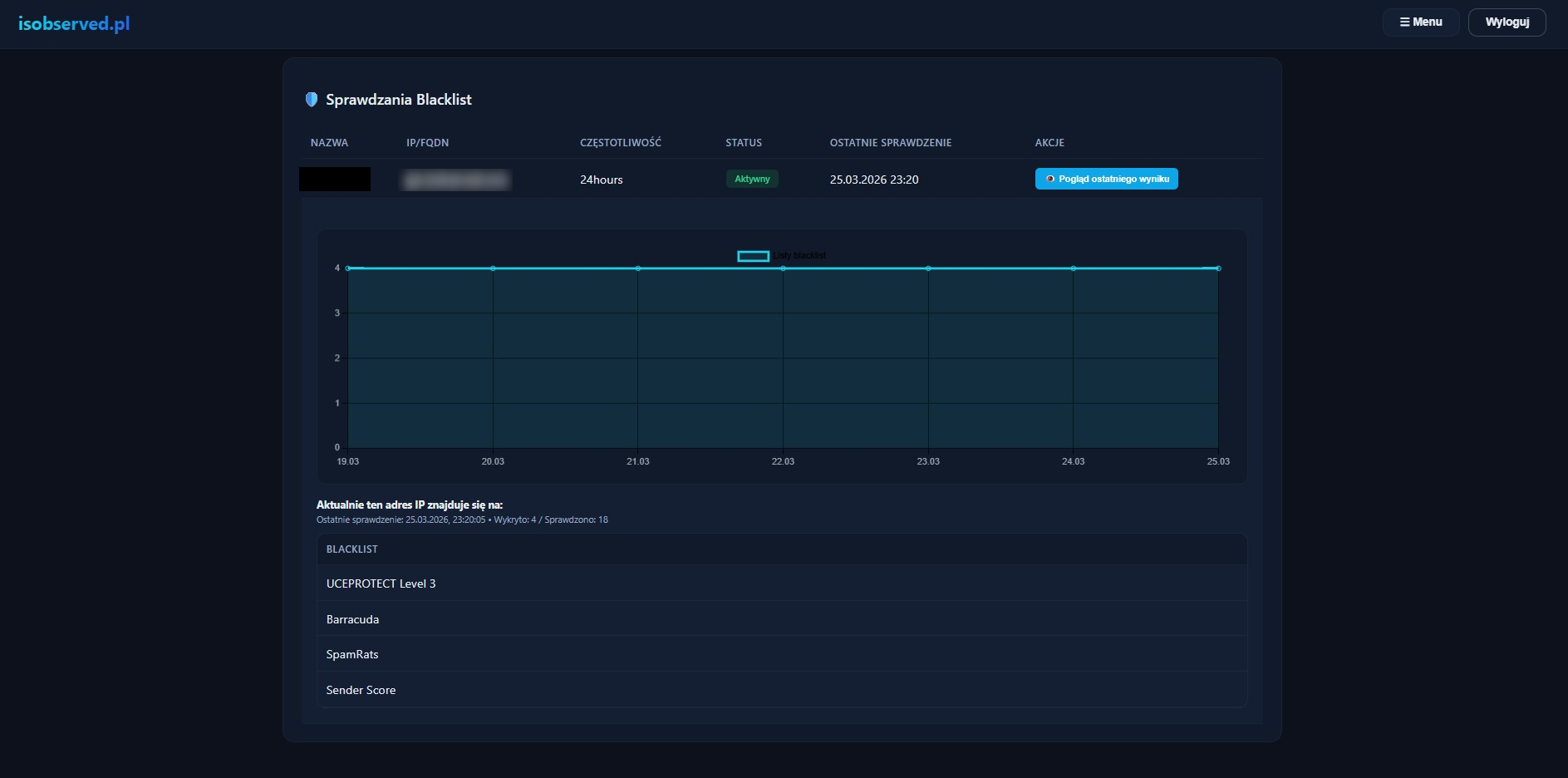Log out with the Wyloguj button
The image size is (1568, 778).
coord(1507,22)
